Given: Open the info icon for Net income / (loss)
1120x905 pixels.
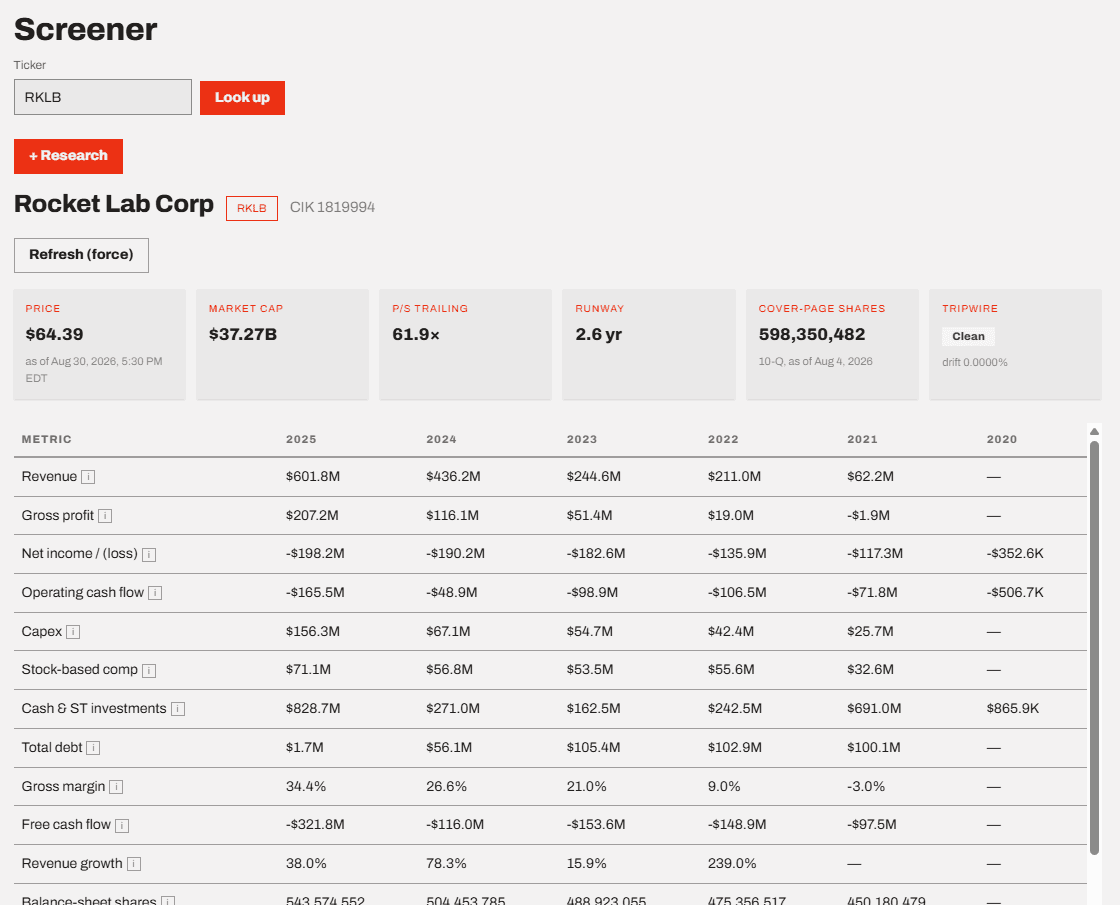Looking at the screenshot, I should pos(149,554).
